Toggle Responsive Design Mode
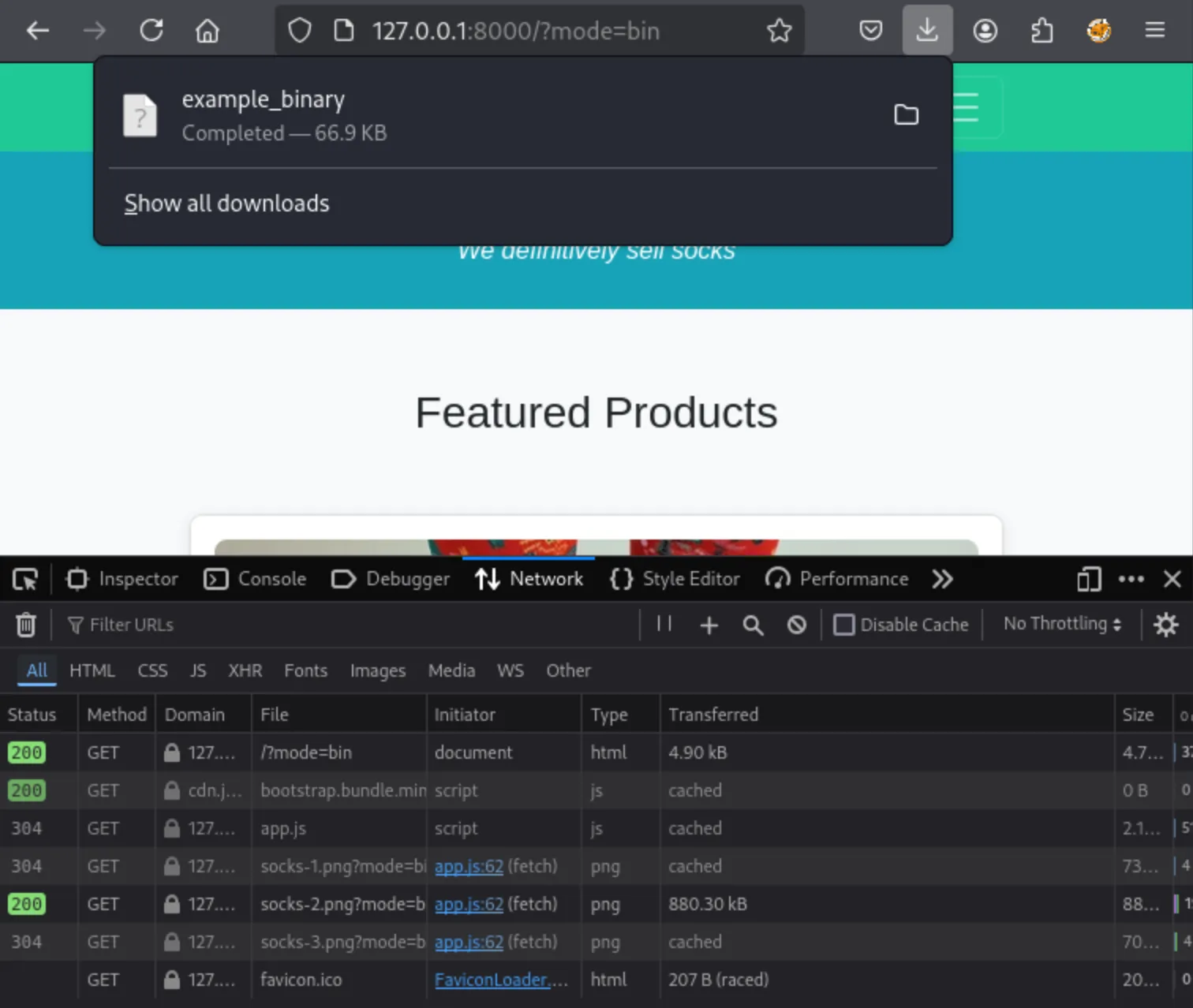Image resolution: width=1193 pixels, height=1008 pixels. point(1089,579)
